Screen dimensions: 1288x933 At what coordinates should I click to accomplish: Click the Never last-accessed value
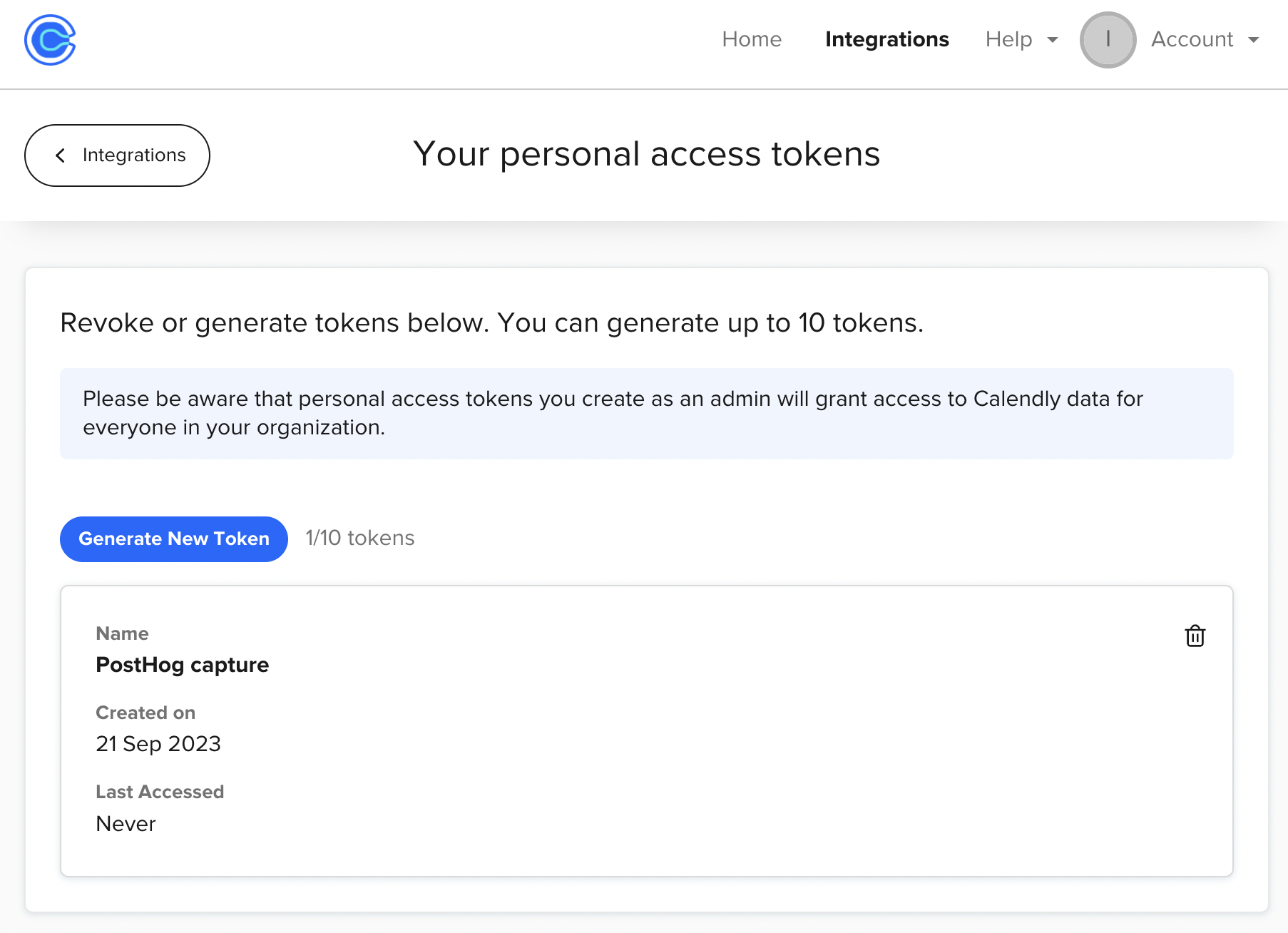point(126,824)
